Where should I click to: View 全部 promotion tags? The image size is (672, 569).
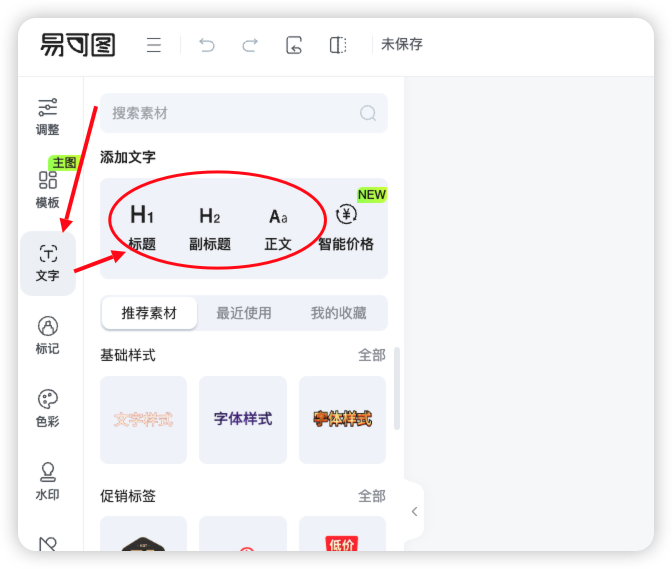(x=372, y=496)
